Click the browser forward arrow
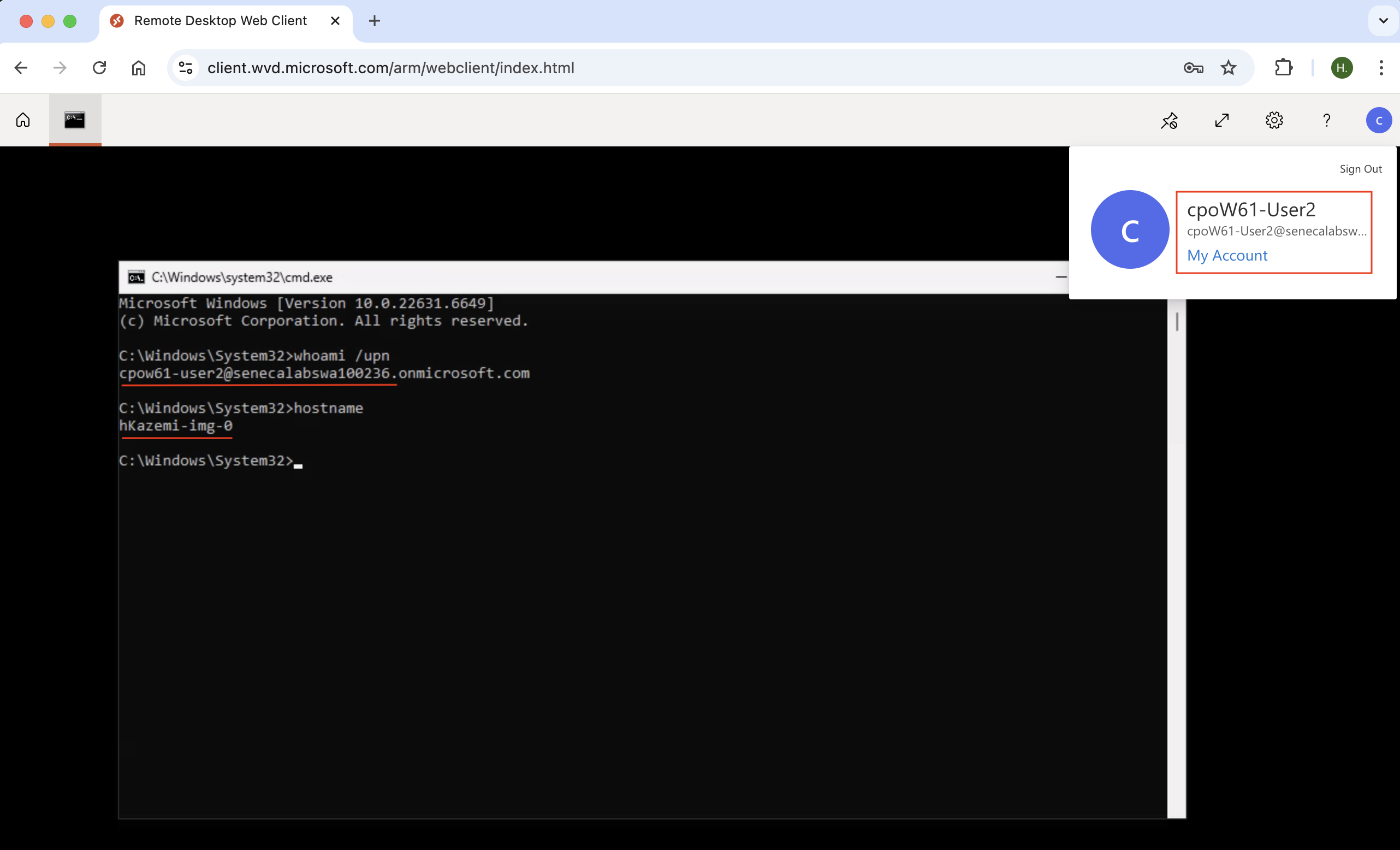1400x850 pixels. click(60, 68)
